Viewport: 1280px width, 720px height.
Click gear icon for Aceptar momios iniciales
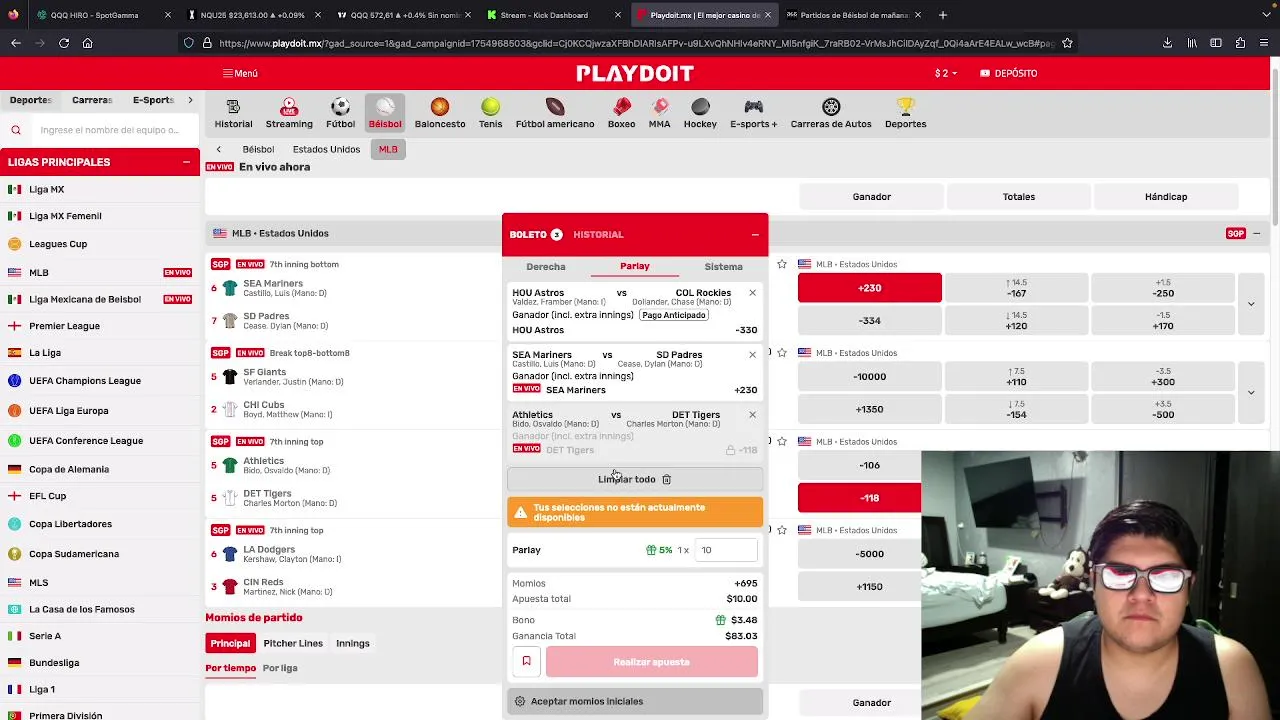(x=519, y=701)
